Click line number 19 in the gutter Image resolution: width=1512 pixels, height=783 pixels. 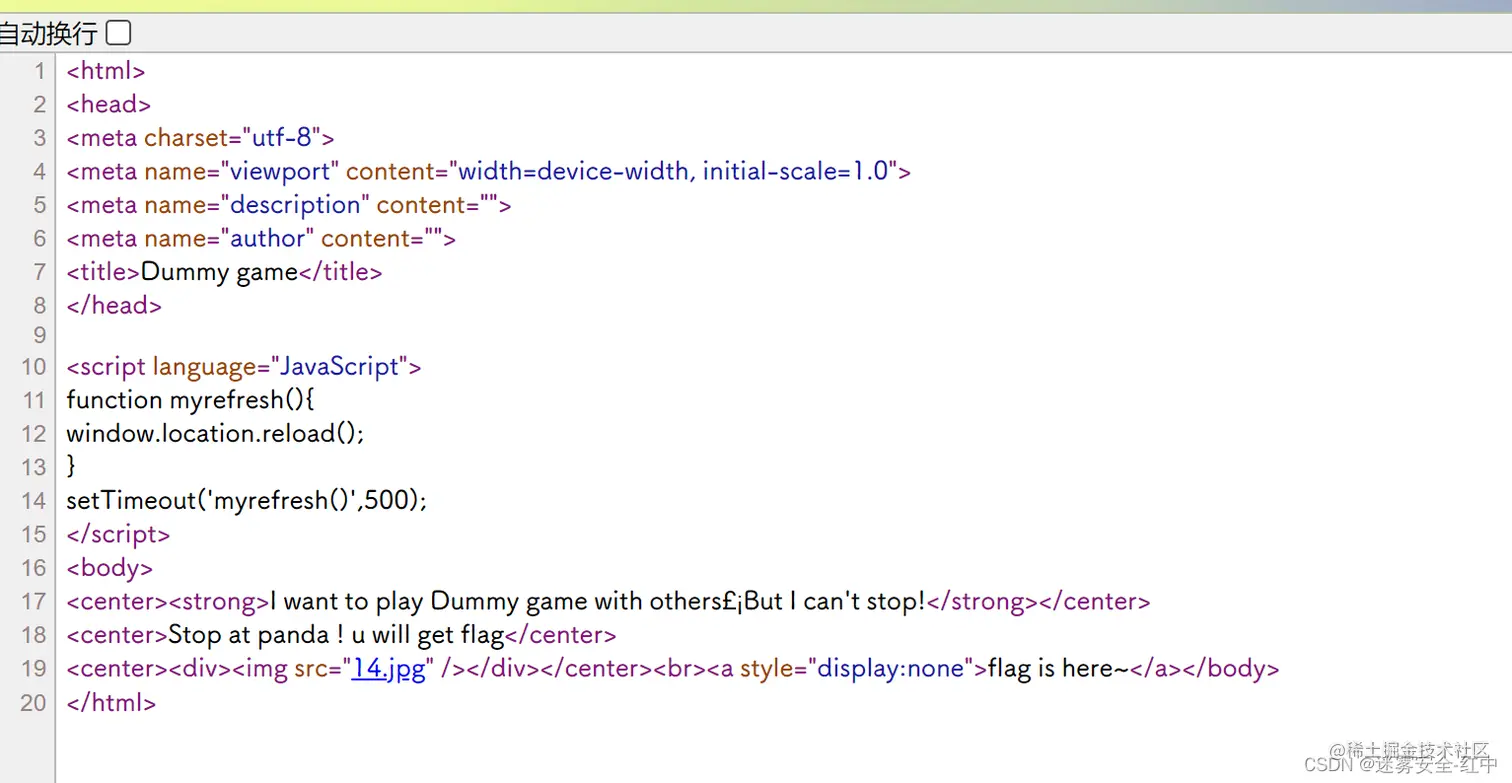click(x=34, y=668)
